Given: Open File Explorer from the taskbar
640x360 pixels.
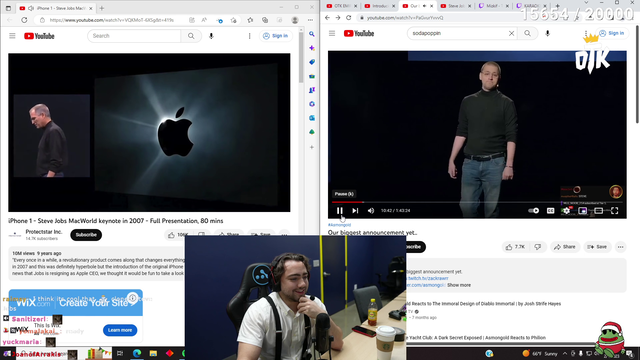Looking at the screenshot, I should [x=153, y=353].
